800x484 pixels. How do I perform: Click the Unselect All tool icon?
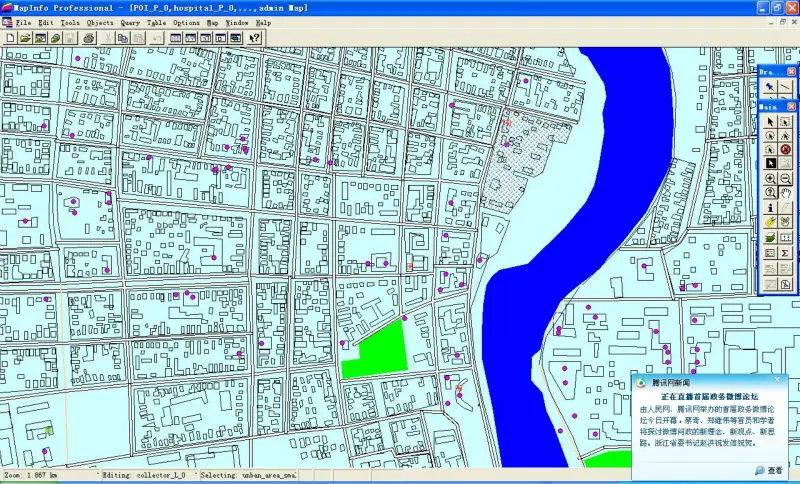click(x=786, y=149)
